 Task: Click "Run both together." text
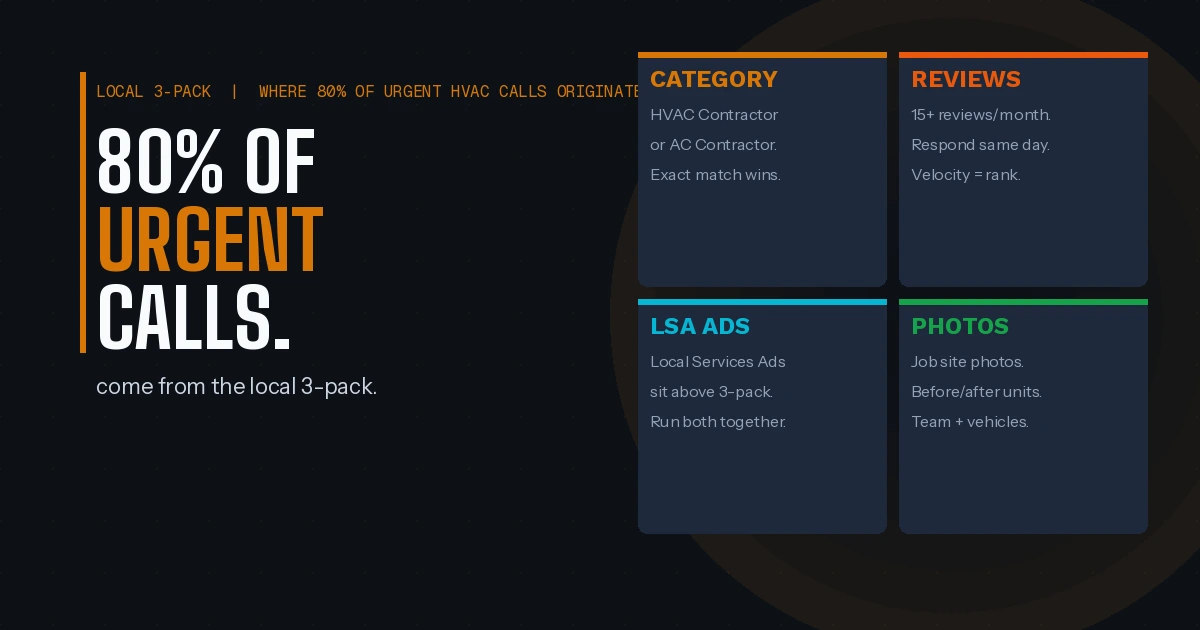point(718,422)
